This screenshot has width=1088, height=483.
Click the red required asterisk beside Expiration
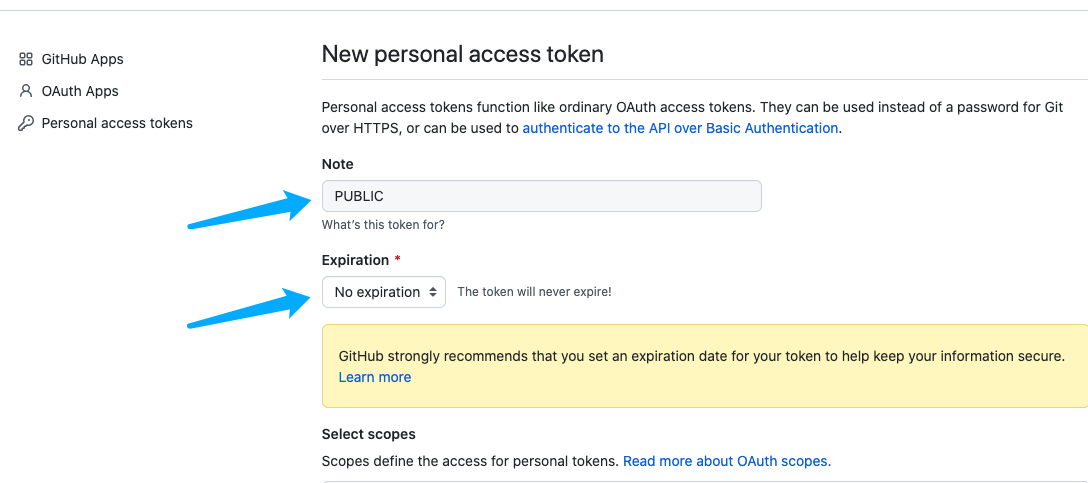[x=398, y=259]
